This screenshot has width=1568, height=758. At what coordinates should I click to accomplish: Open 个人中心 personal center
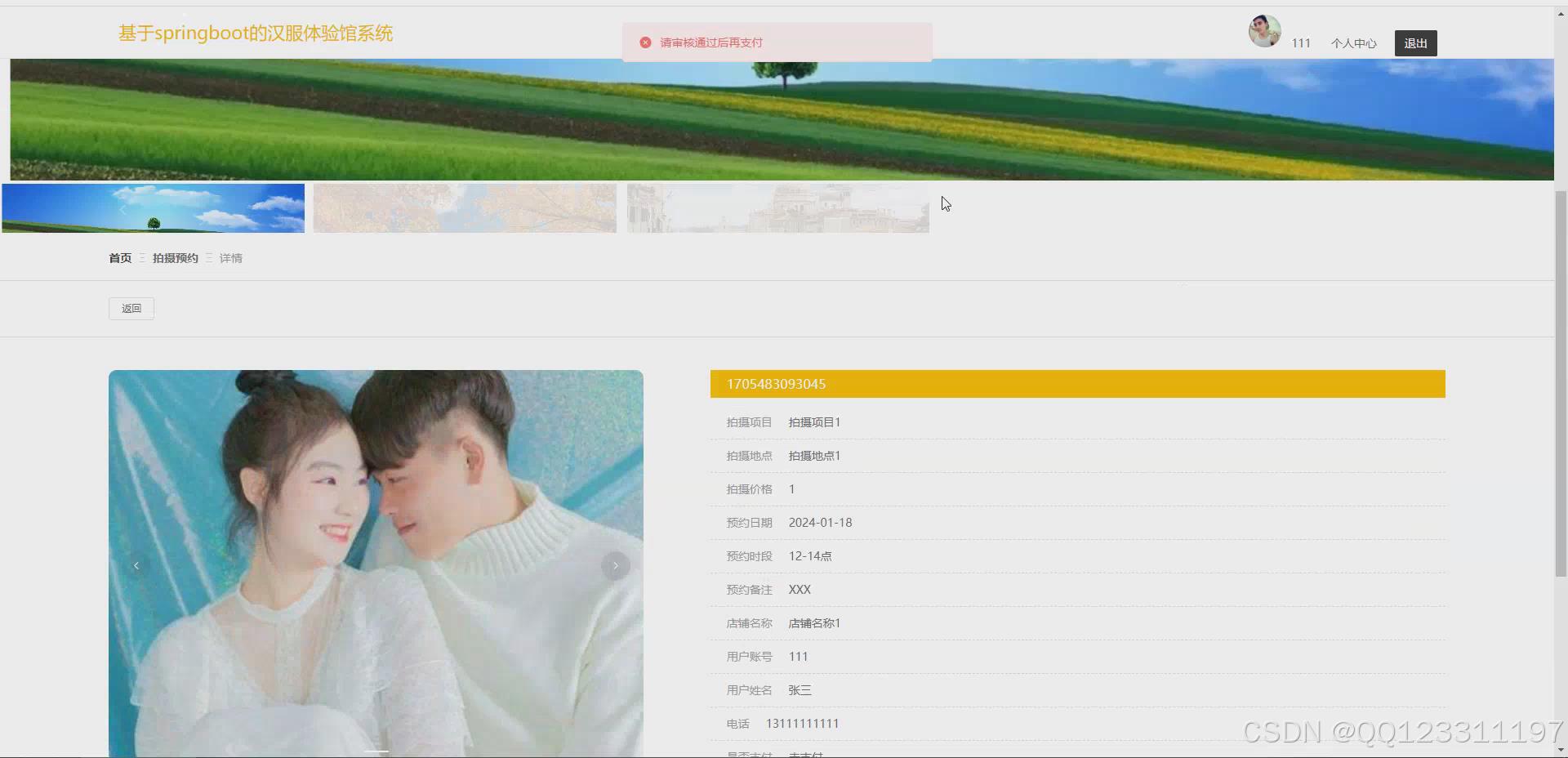pyautogui.click(x=1352, y=43)
